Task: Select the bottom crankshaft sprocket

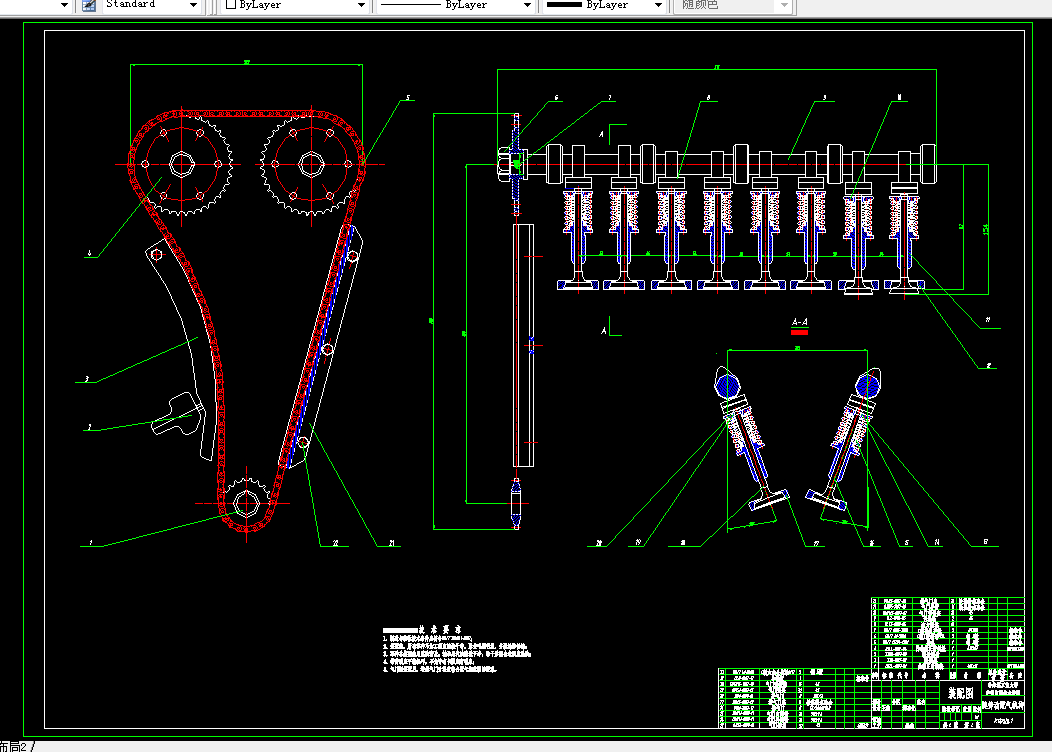Action: click(246, 503)
